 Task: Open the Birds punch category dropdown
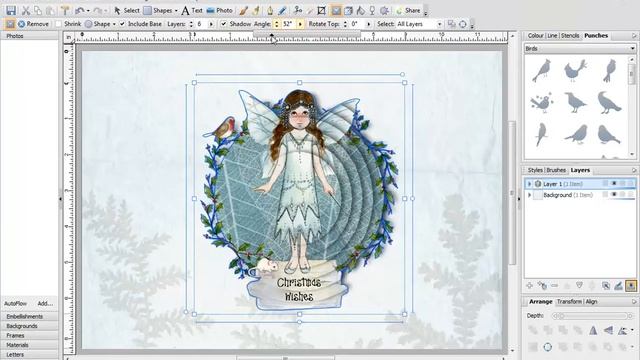point(580,49)
